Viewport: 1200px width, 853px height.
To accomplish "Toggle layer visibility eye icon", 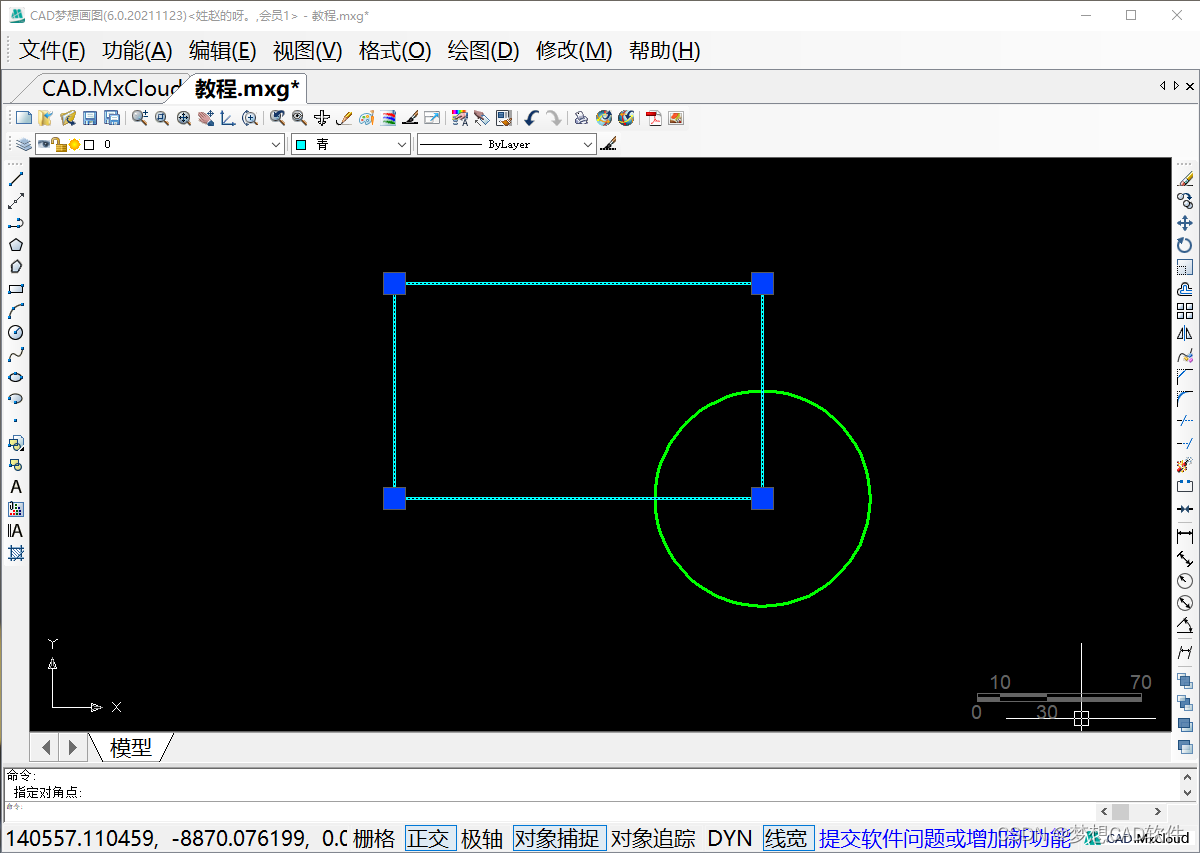I will 44,144.
